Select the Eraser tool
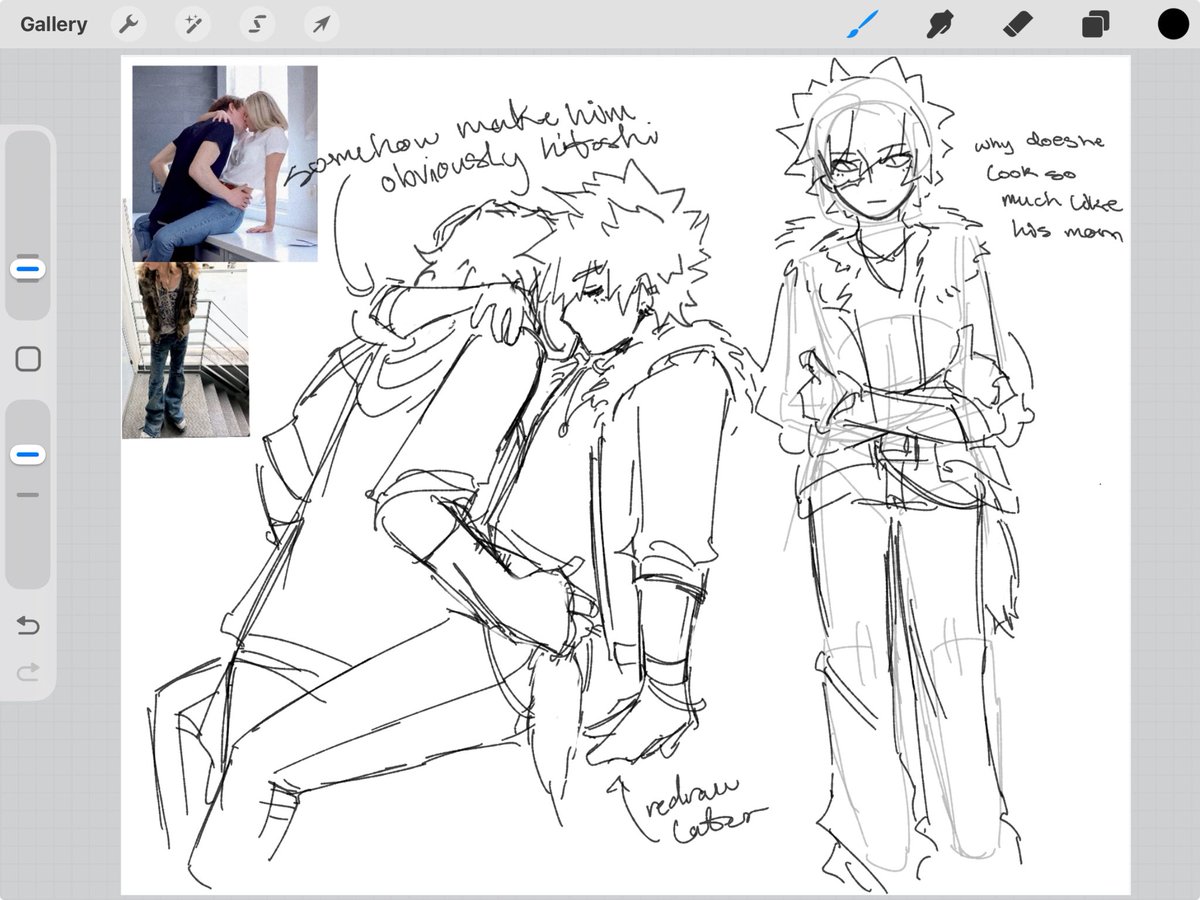 (x=1017, y=24)
